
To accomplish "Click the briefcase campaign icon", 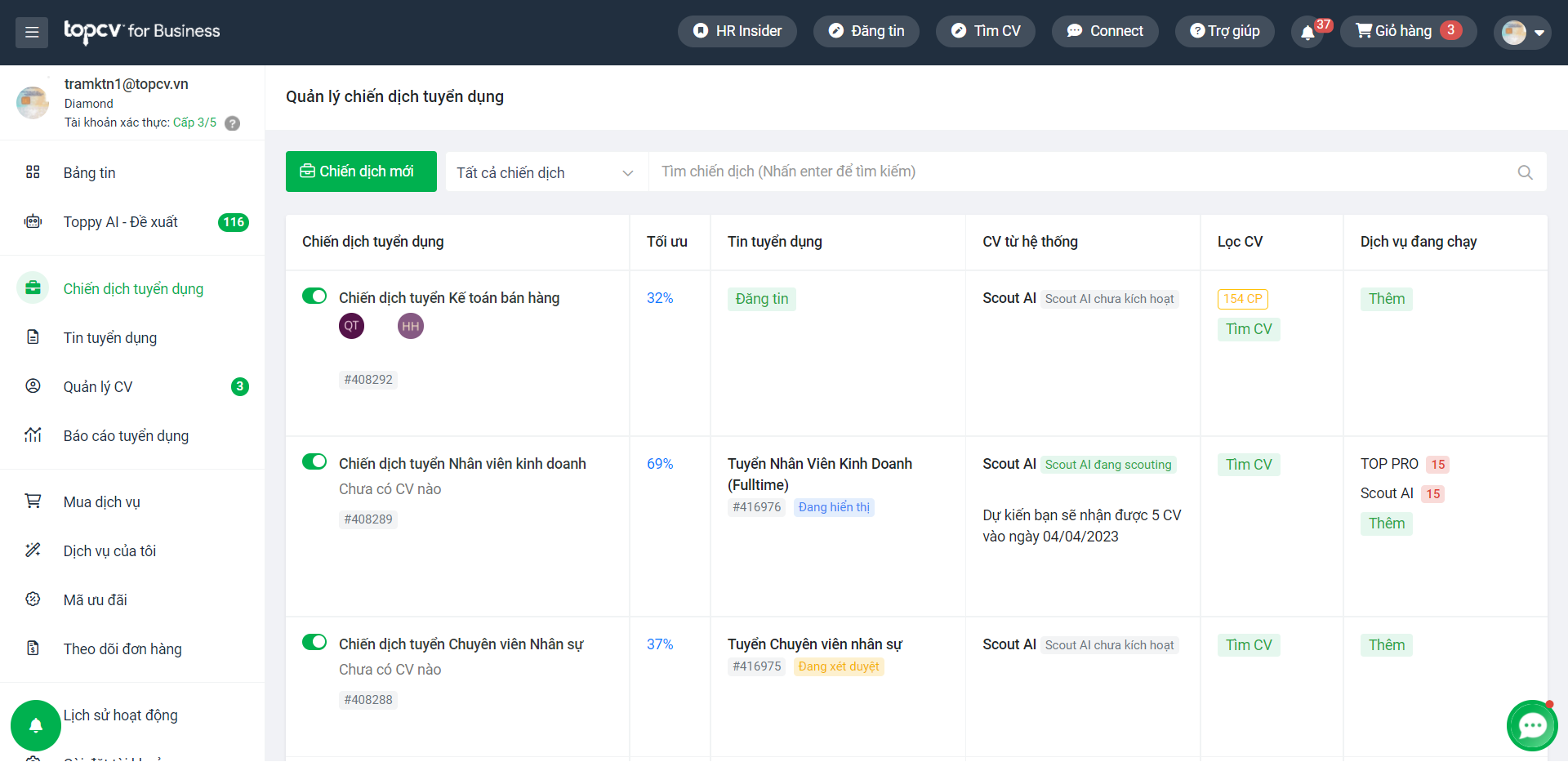I will [x=33, y=287].
